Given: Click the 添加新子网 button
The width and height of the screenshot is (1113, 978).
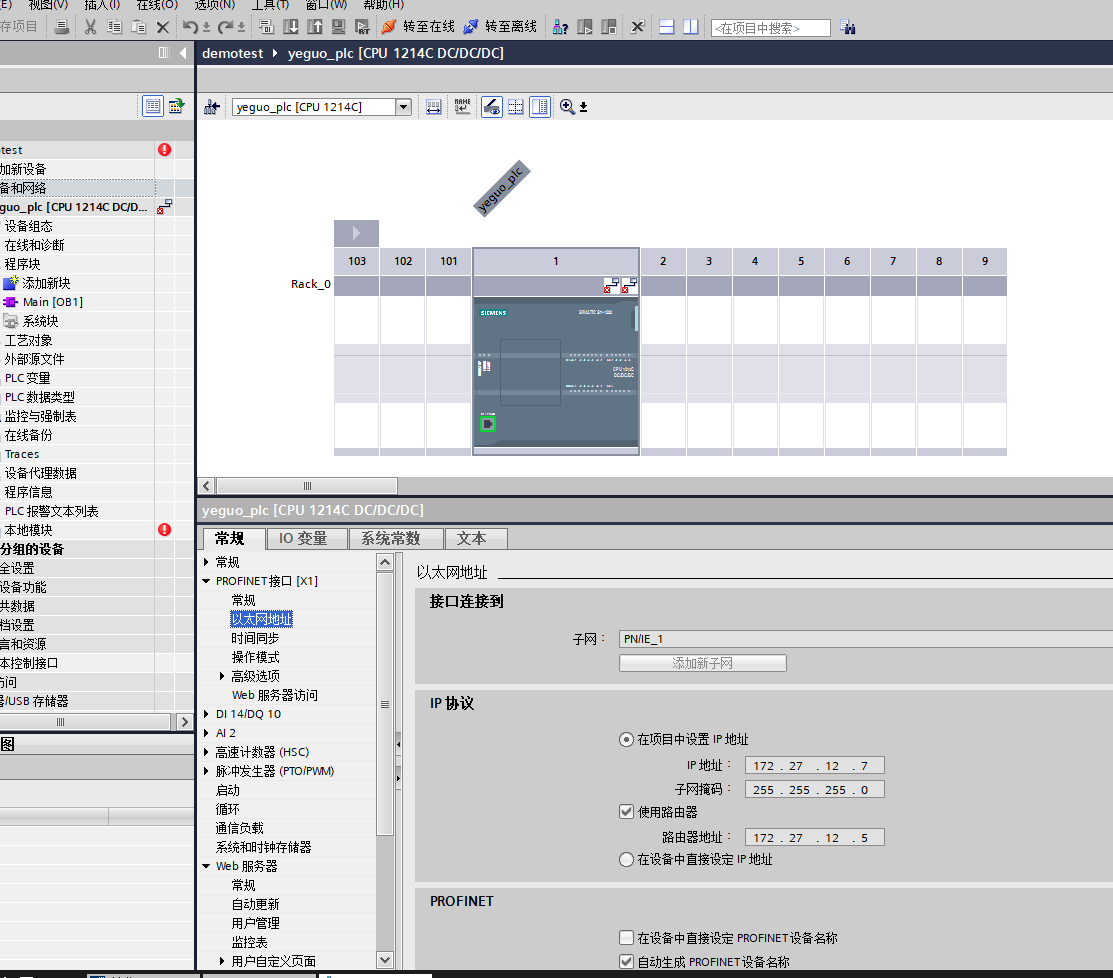Looking at the screenshot, I should [702, 663].
